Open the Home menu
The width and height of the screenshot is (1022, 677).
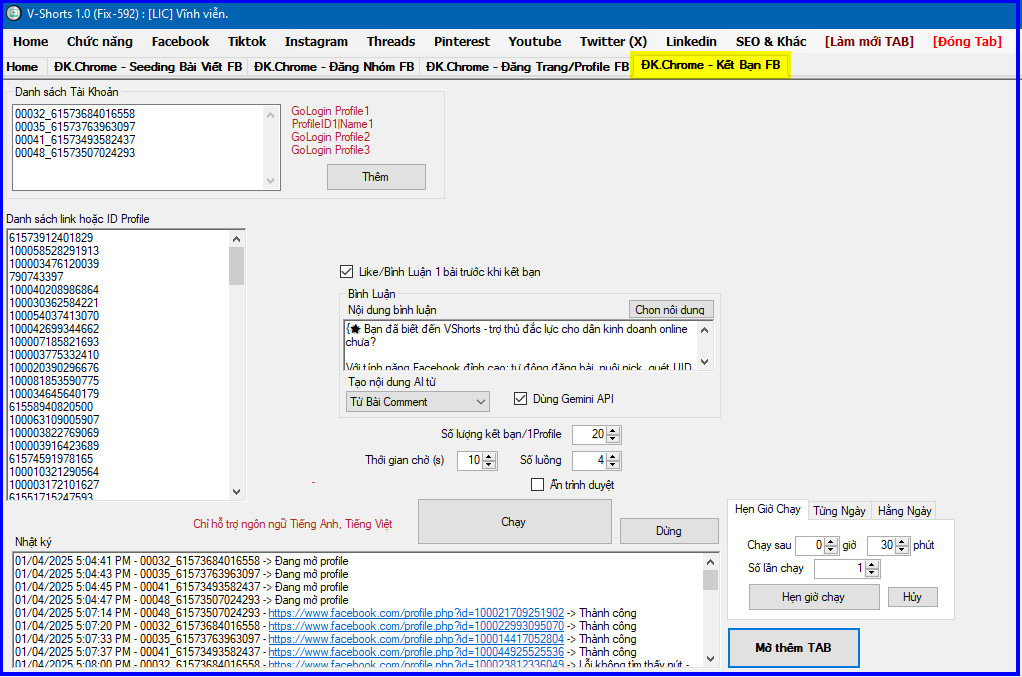coord(31,42)
